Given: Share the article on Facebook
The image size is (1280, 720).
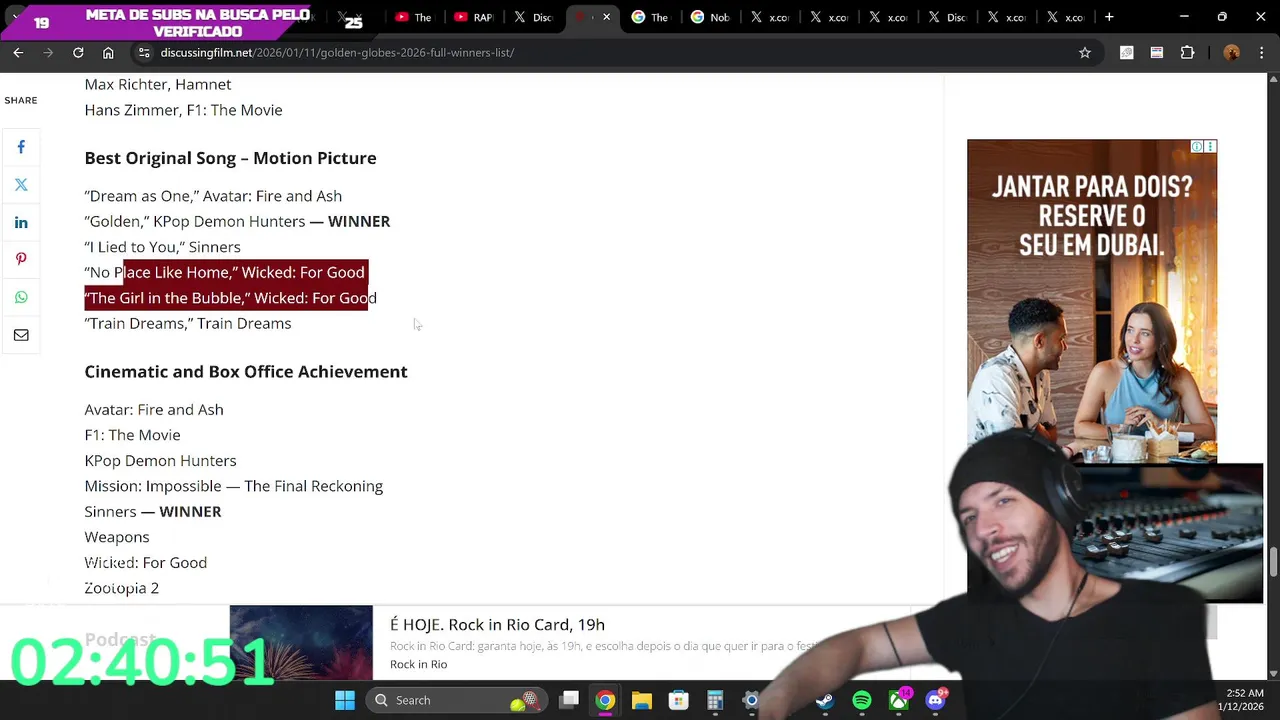Looking at the screenshot, I should (x=21, y=147).
